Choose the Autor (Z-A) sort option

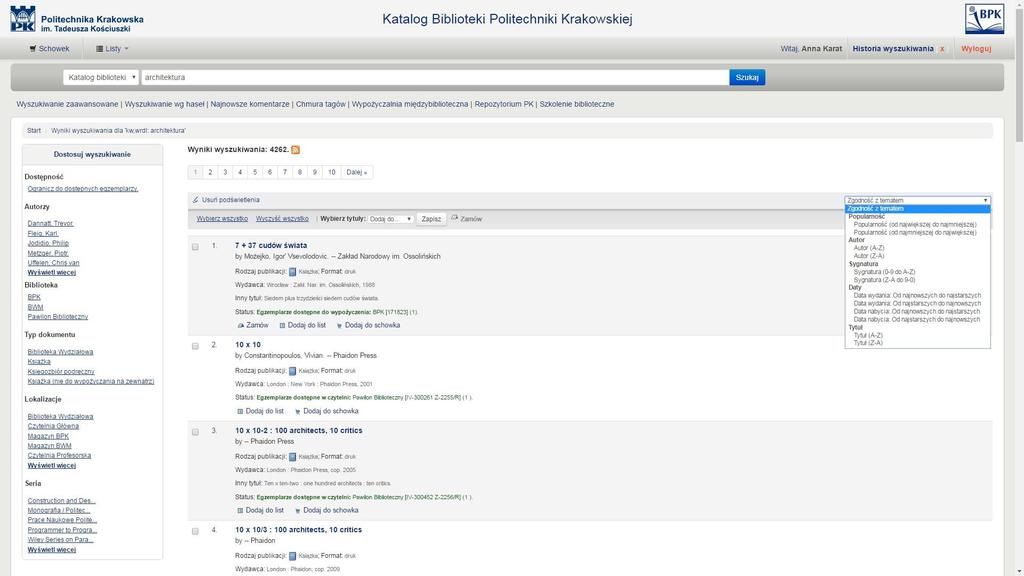869,256
